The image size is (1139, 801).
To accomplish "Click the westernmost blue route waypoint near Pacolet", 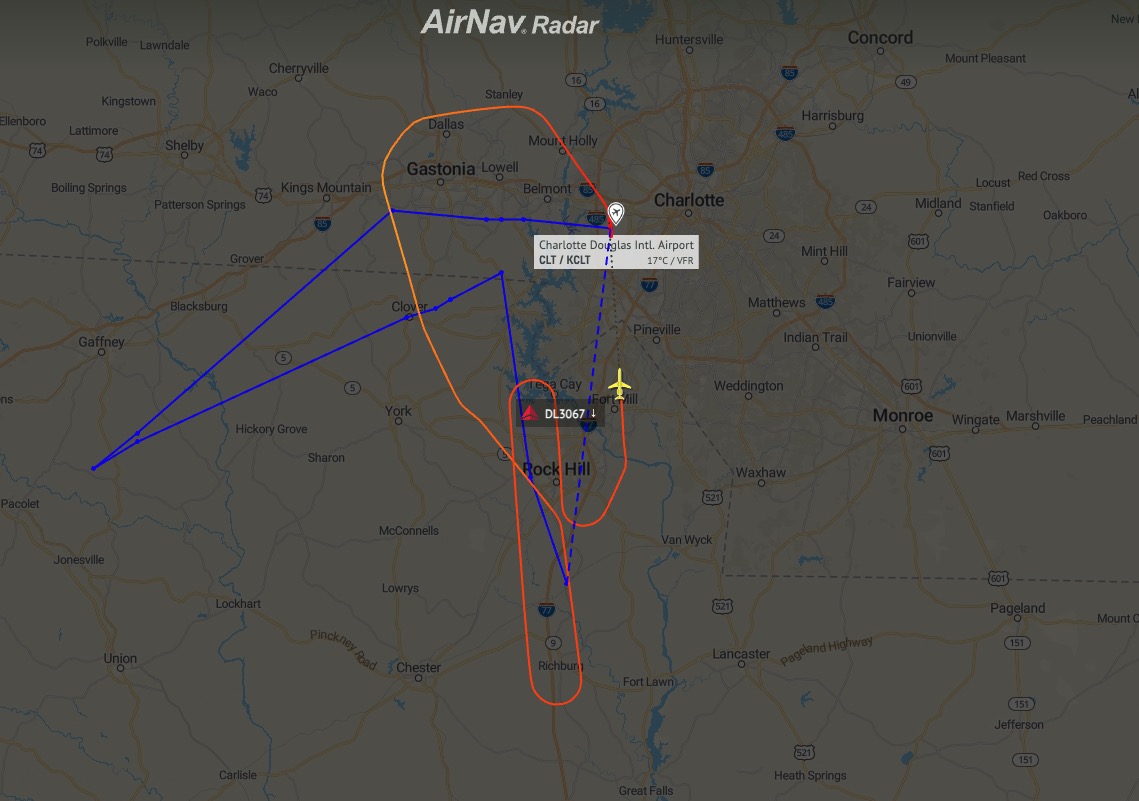I will (93, 468).
